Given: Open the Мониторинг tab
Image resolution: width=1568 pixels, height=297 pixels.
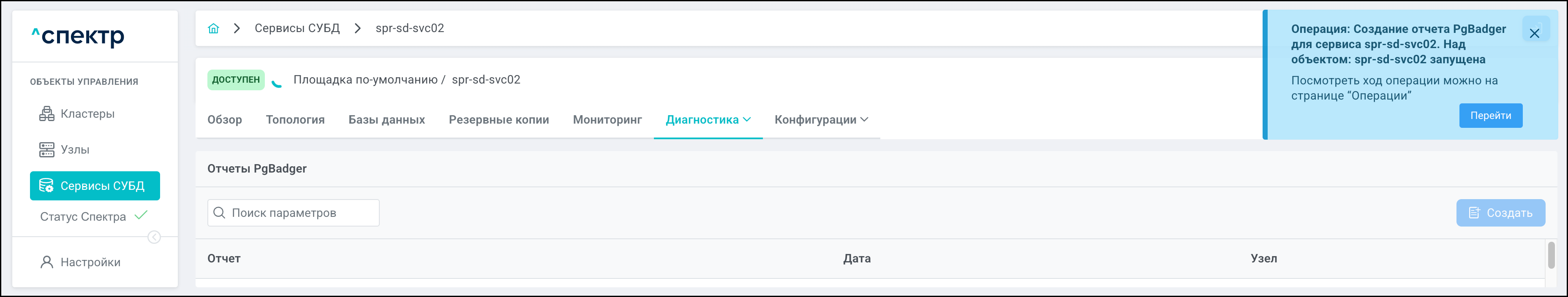Looking at the screenshot, I should coord(607,120).
